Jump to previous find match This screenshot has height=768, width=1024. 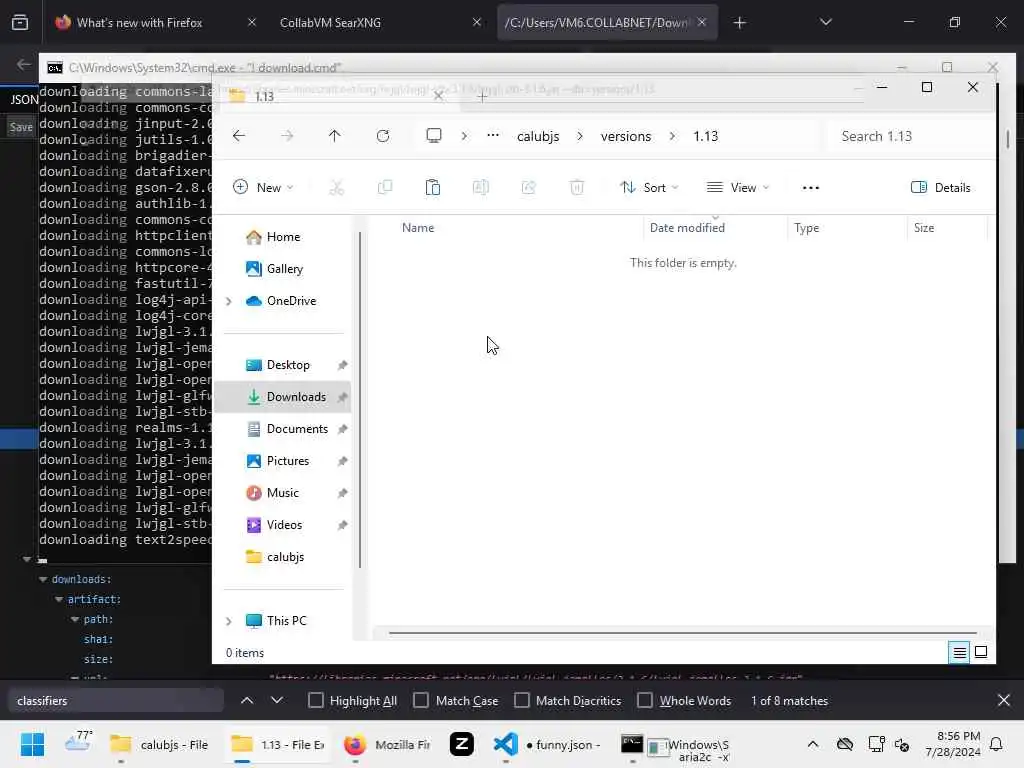click(247, 701)
